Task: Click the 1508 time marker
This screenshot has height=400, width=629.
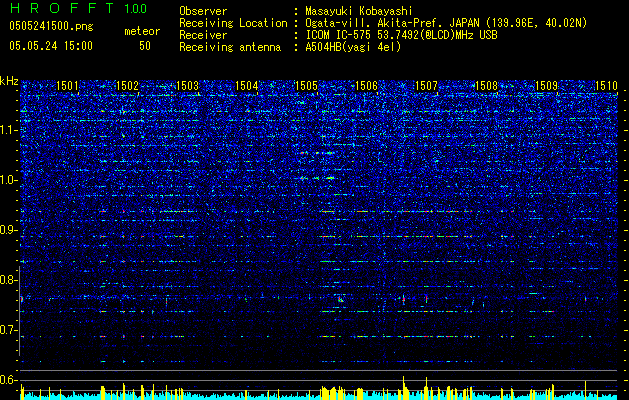Action: coord(486,85)
